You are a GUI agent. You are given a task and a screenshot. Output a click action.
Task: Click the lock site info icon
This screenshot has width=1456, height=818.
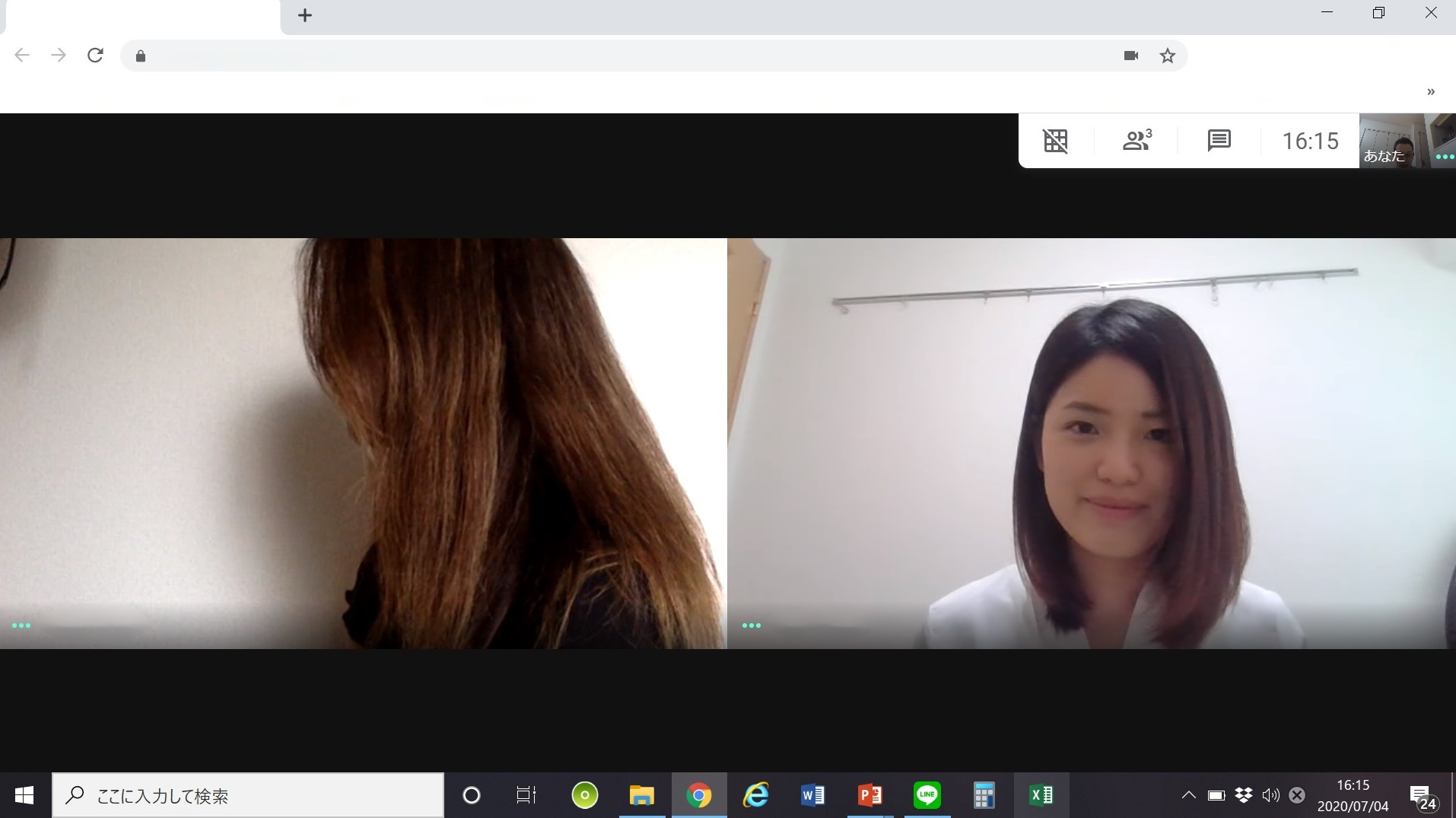tap(141, 56)
